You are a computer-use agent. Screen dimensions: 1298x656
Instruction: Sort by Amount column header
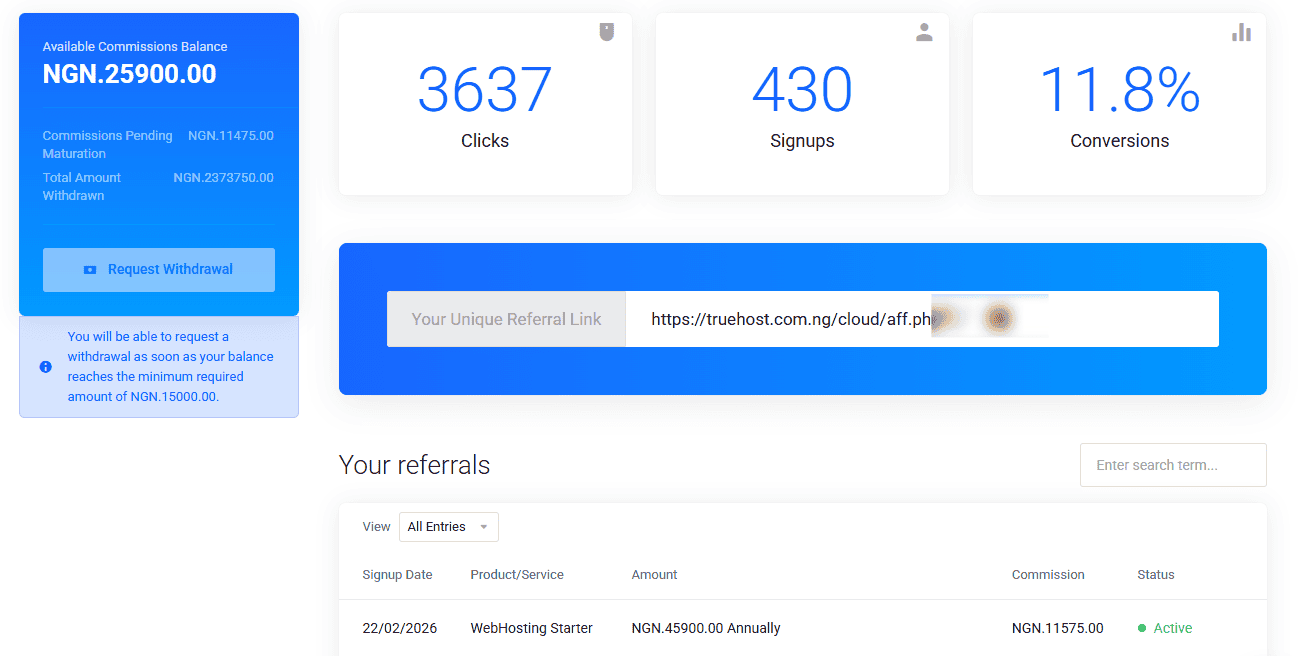click(x=654, y=575)
